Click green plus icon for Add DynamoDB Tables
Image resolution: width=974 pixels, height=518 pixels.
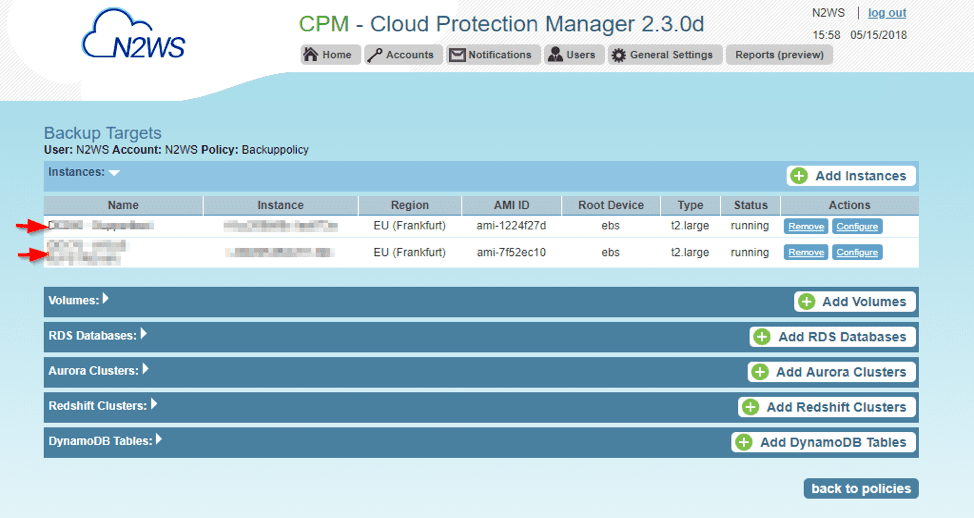click(x=744, y=442)
